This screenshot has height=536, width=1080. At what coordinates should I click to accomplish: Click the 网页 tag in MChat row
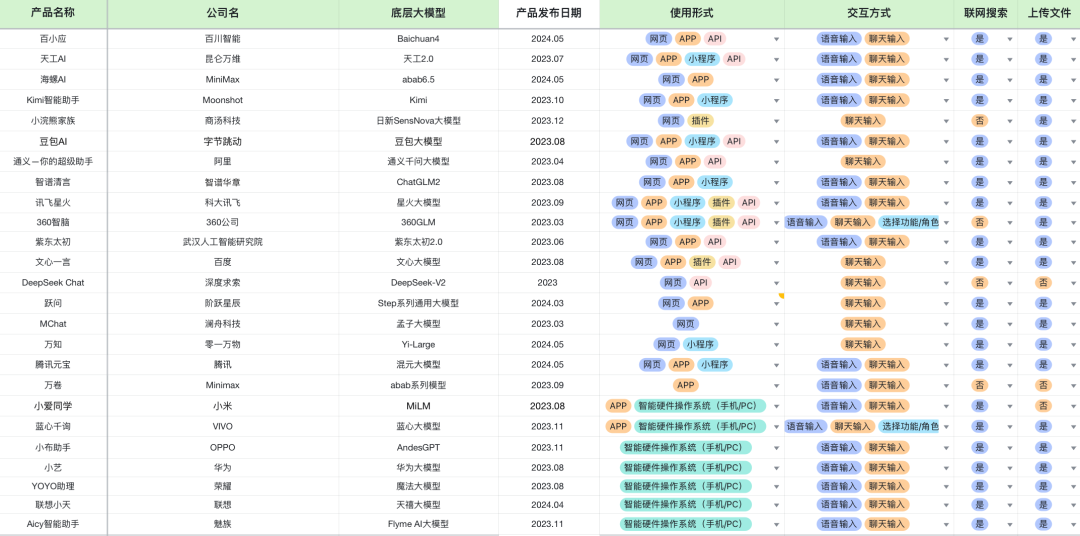685,324
